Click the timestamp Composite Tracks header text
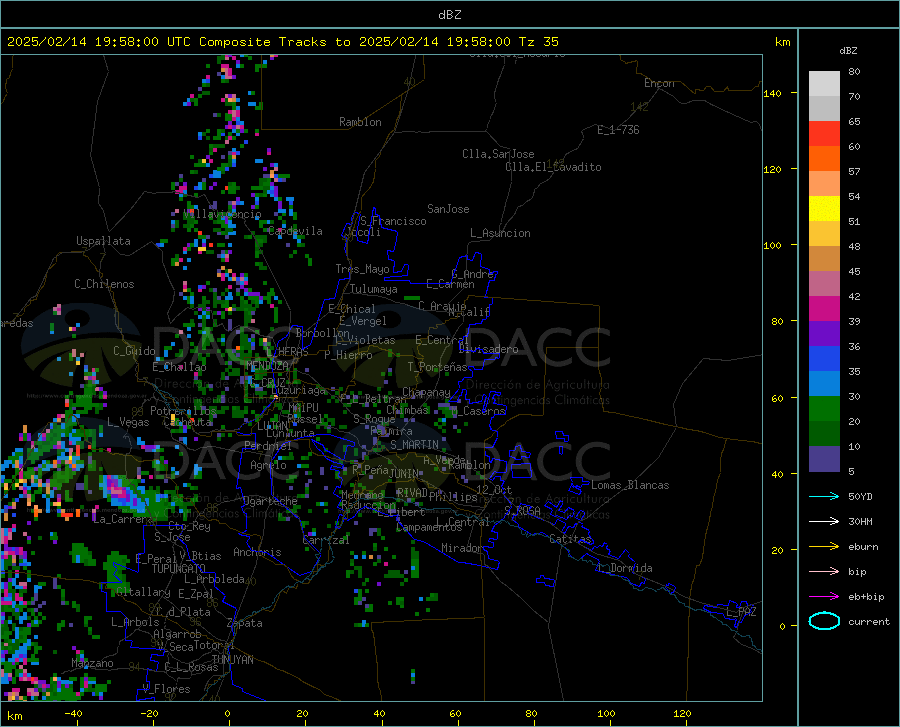900x727 pixels. tap(283, 42)
